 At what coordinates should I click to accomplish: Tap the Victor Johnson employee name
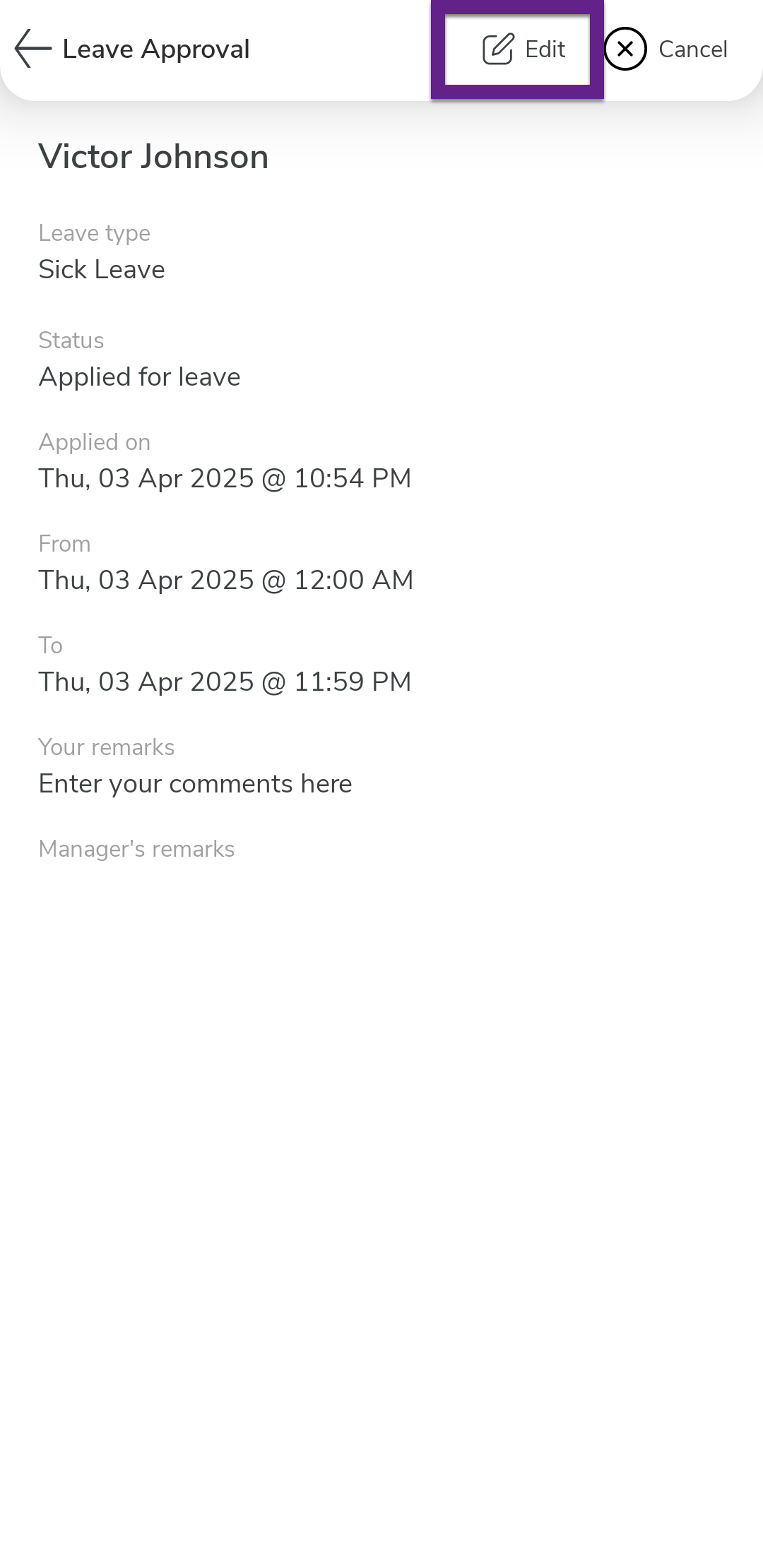tap(153, 157)
